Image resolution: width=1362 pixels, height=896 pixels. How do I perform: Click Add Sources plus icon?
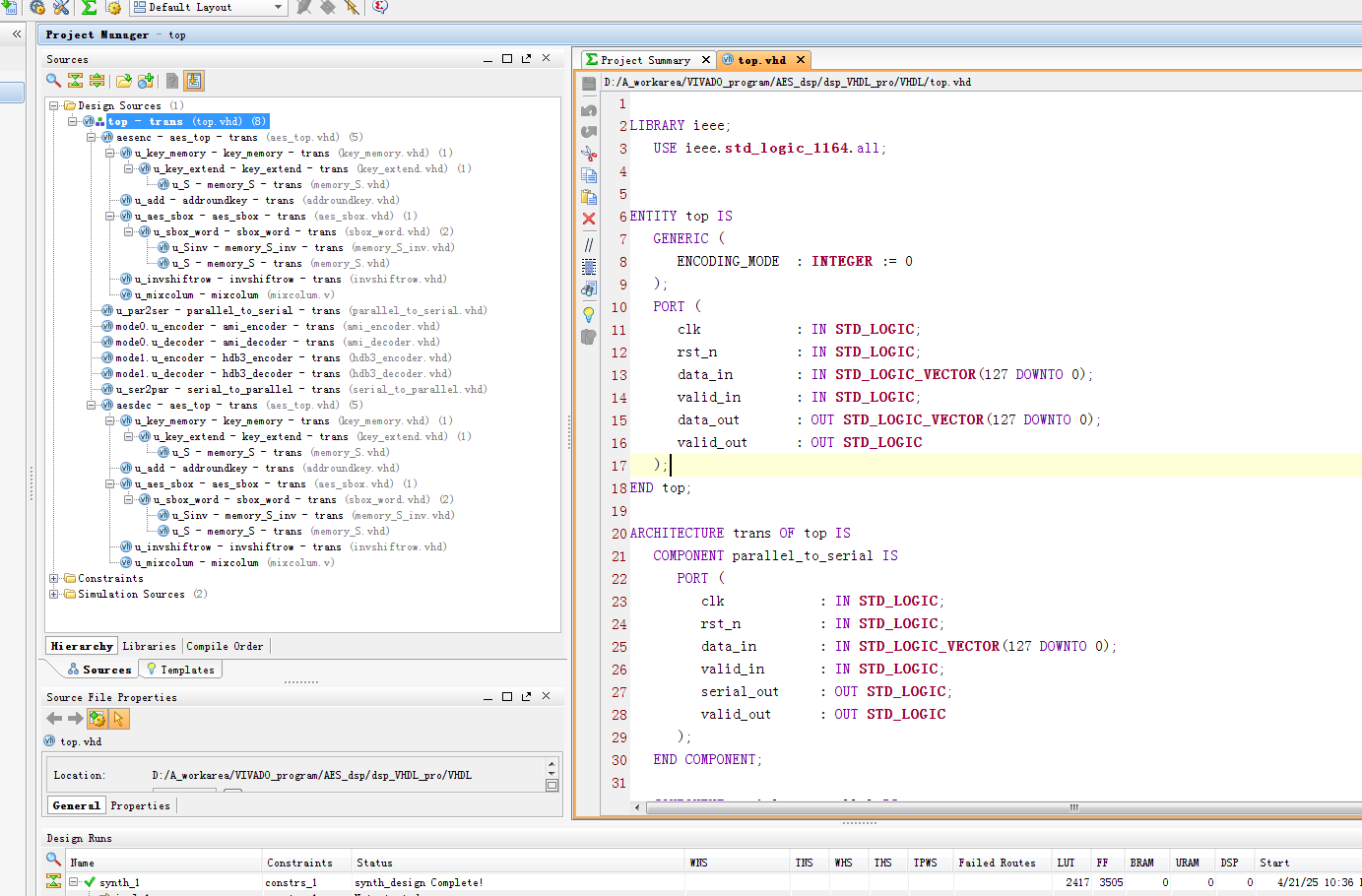click(146, 81)
